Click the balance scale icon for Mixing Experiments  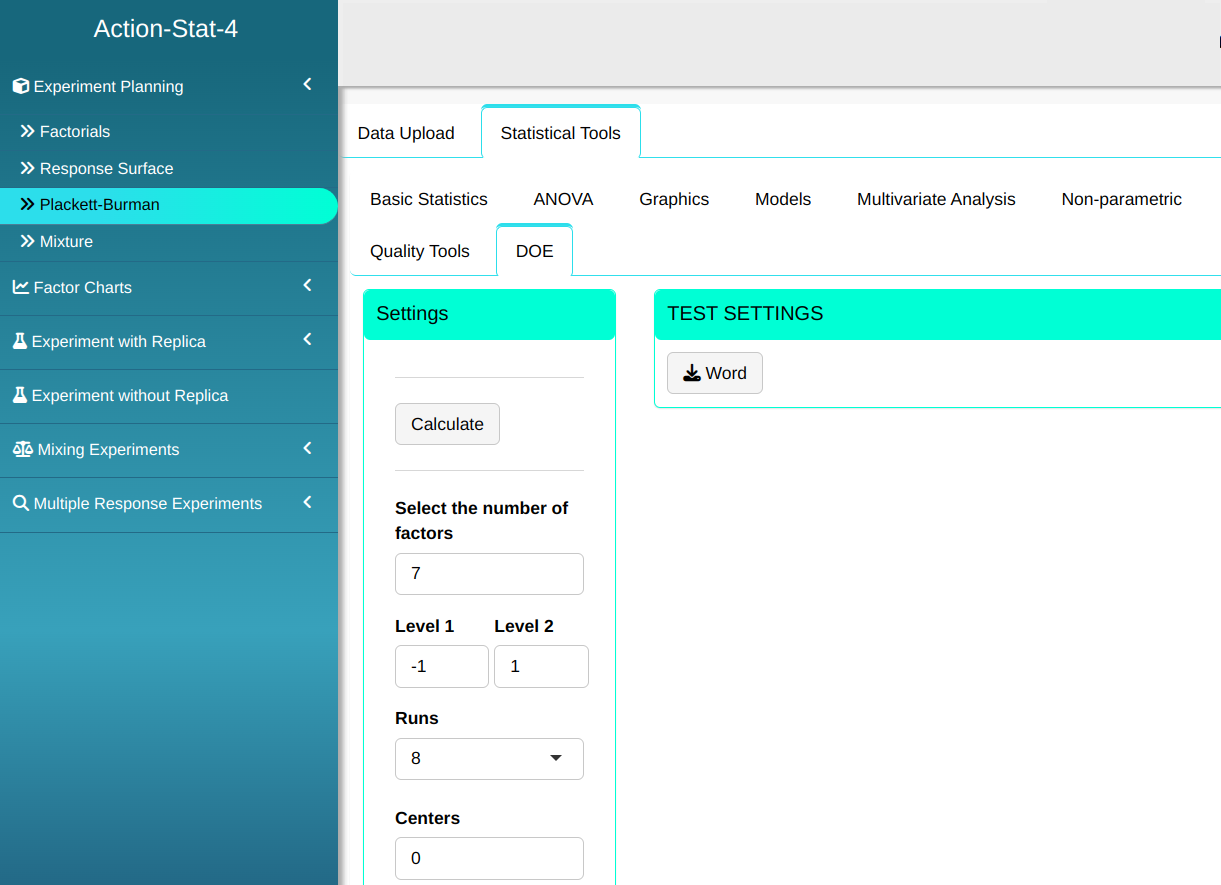coord(22,449)
